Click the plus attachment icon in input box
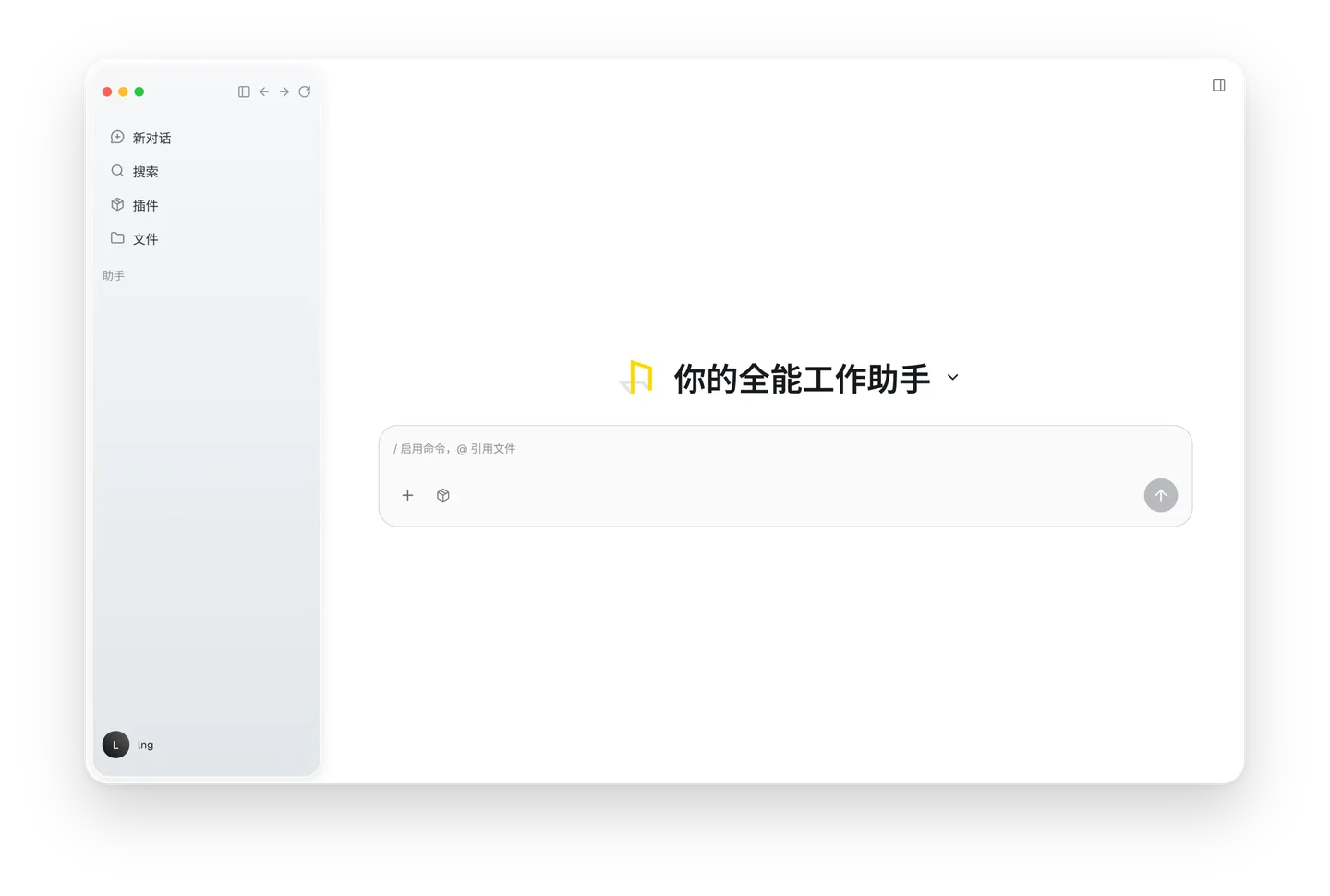Image resolution: width=1330 pixels, height=896 pixels. coord(407,495)
